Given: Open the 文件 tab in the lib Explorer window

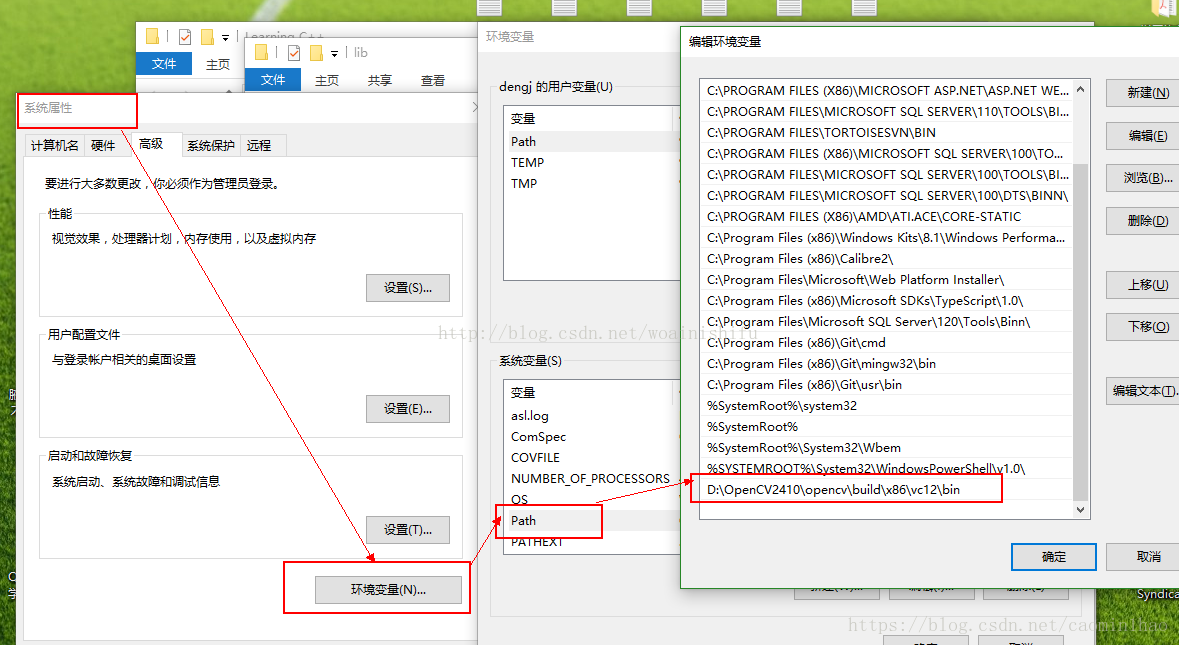Looking at the screenshot, I should [x=273, y=80].
